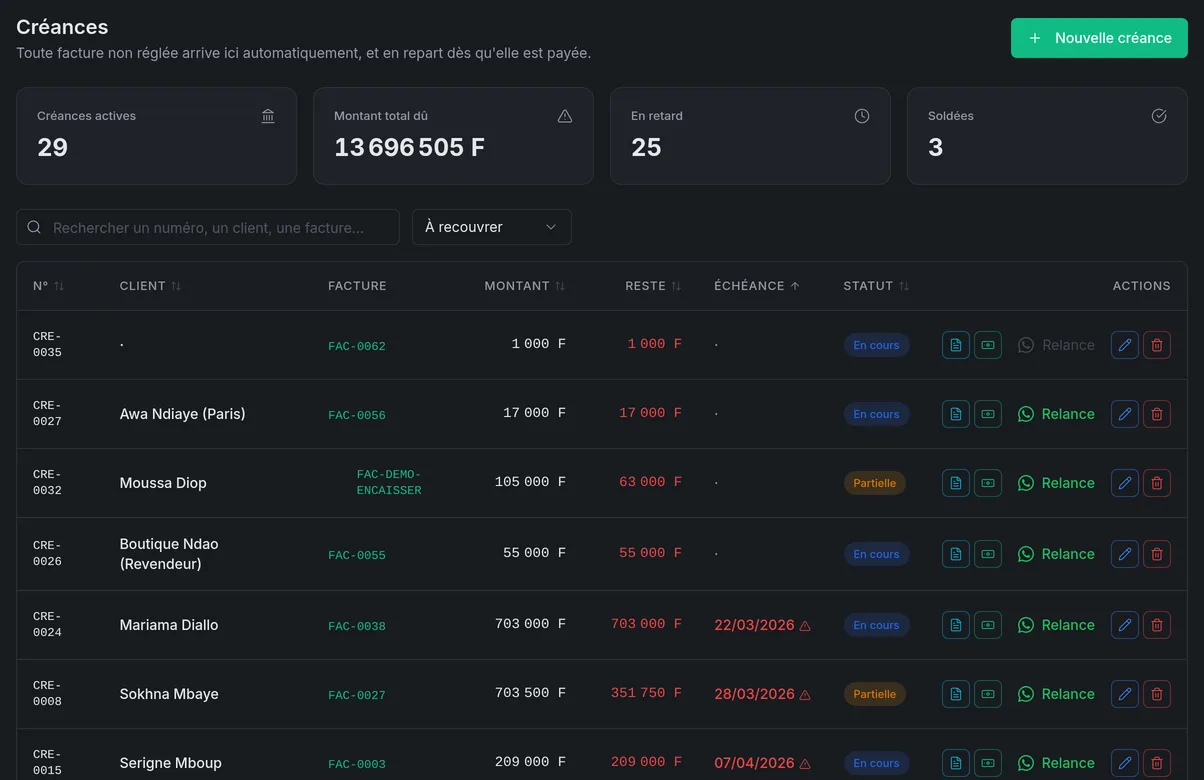Create a new créance with Nouvelle créance
This screenshot has width=1204, height=780.
1099,38
